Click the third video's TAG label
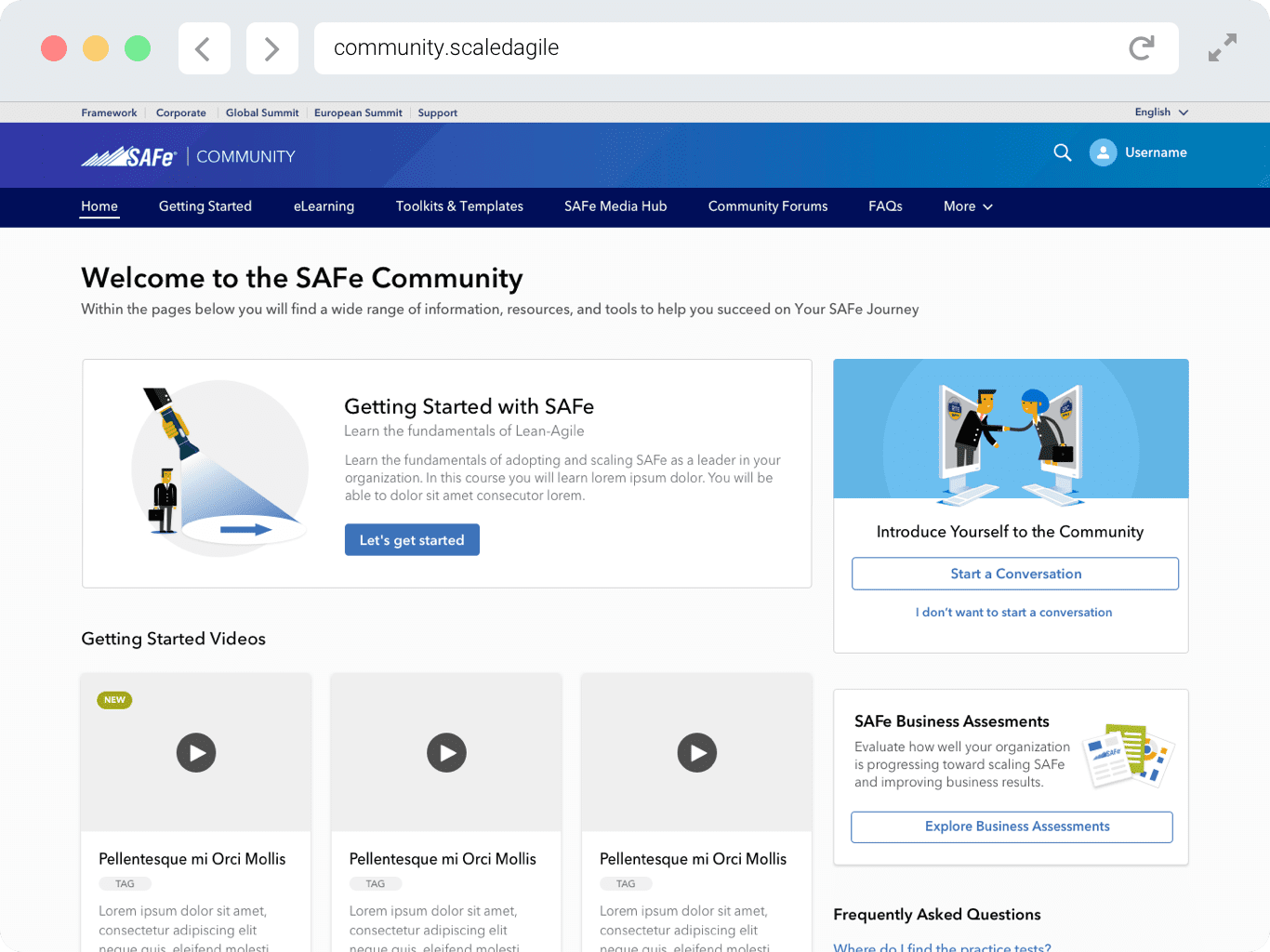1270x952 pixels. [x=626, y=884]
